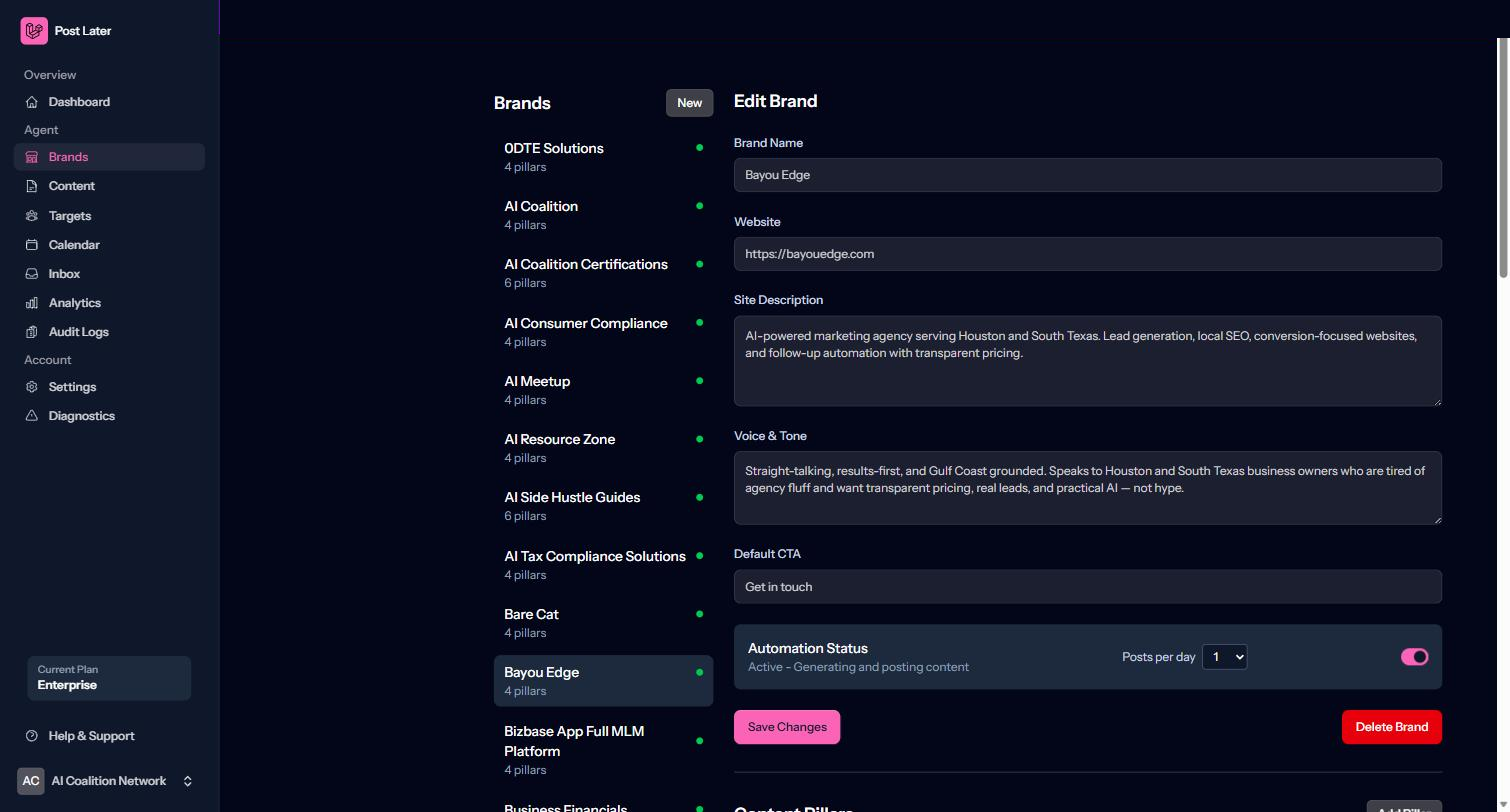Click the Current Plan Enterprise card
This screenshot has height=812, width=1510.
coord(109,678)
